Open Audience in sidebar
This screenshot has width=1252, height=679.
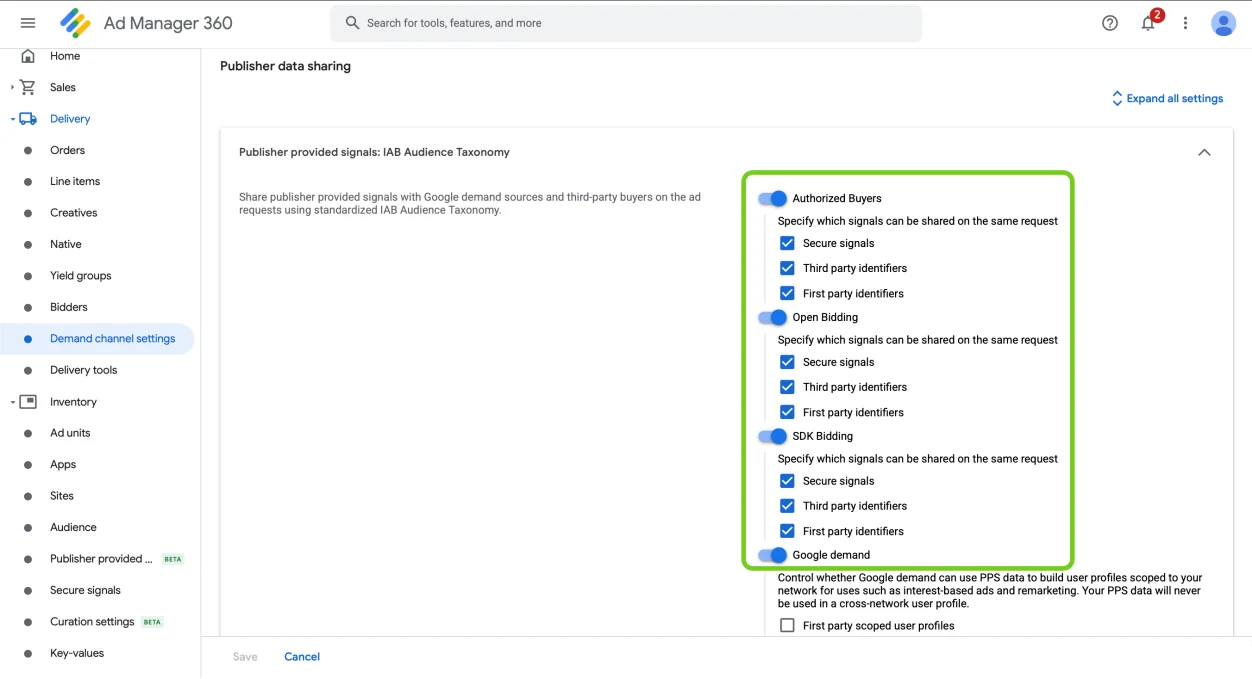(74, 527)
